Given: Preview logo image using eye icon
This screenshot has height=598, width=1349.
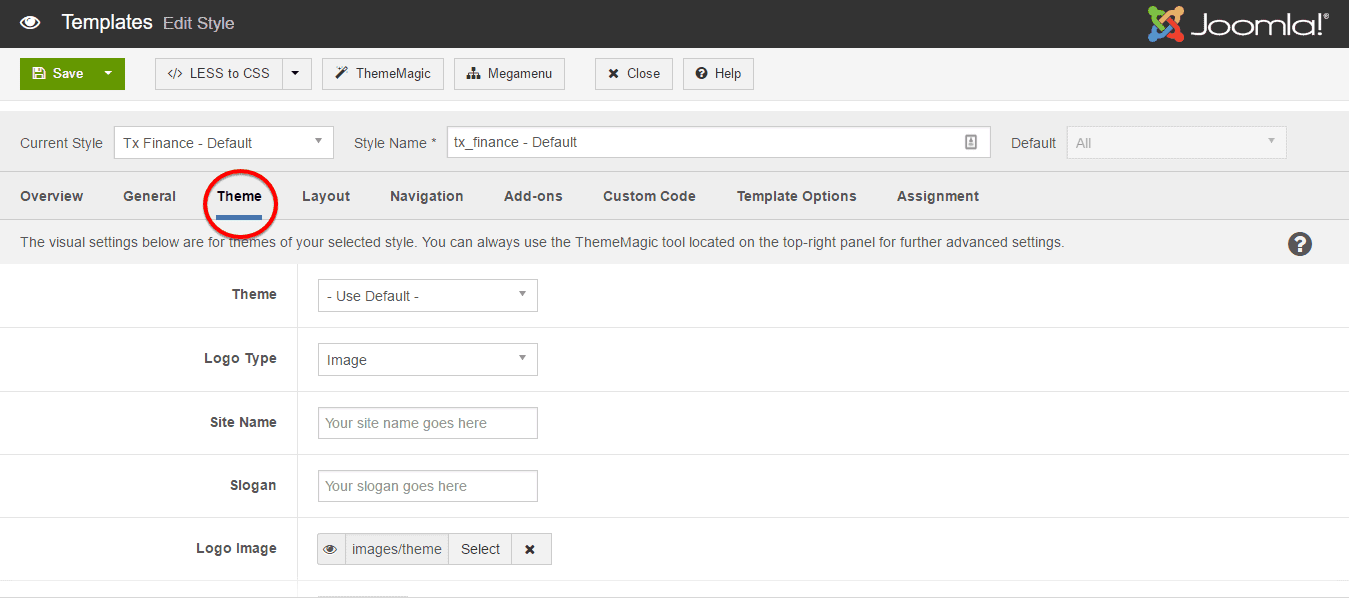Looking at the screenshot, I should pos(331,549).
